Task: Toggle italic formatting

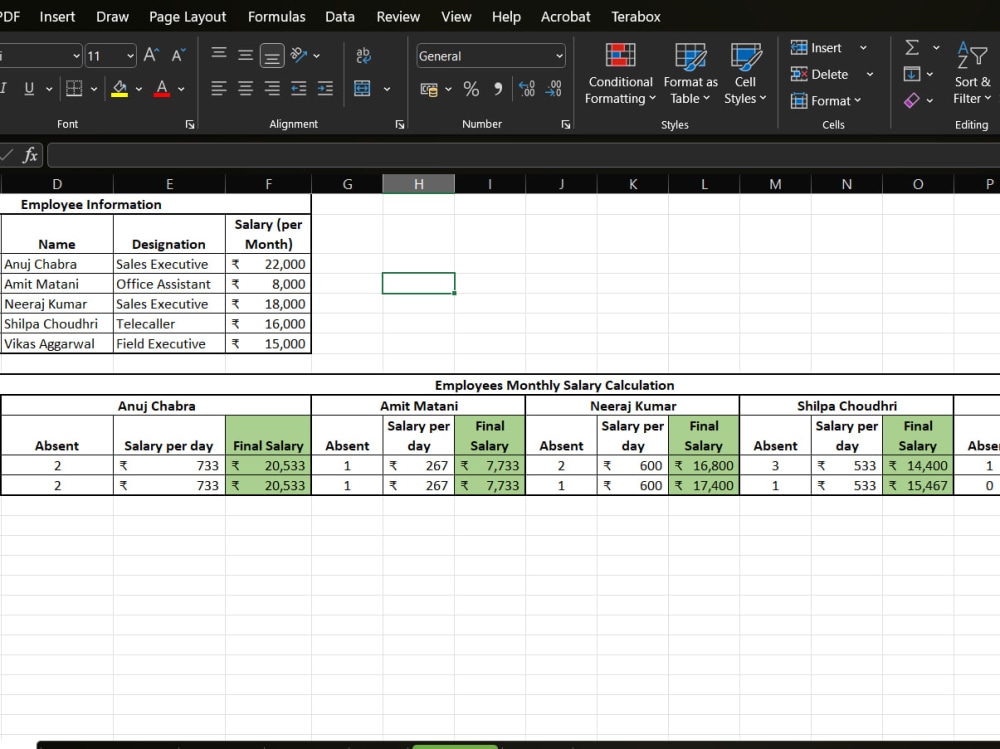Action: [x=4, y=89]
